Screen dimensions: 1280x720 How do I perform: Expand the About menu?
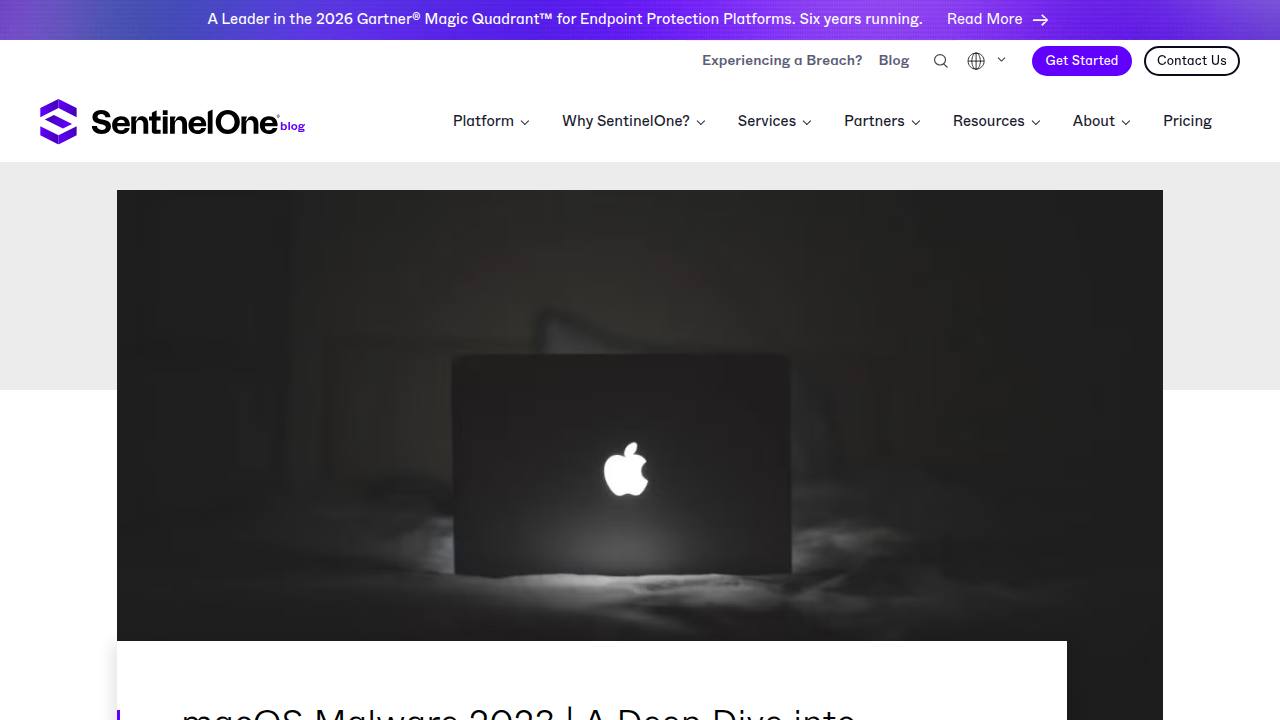pyautogui.click(x=1102, y=121)
